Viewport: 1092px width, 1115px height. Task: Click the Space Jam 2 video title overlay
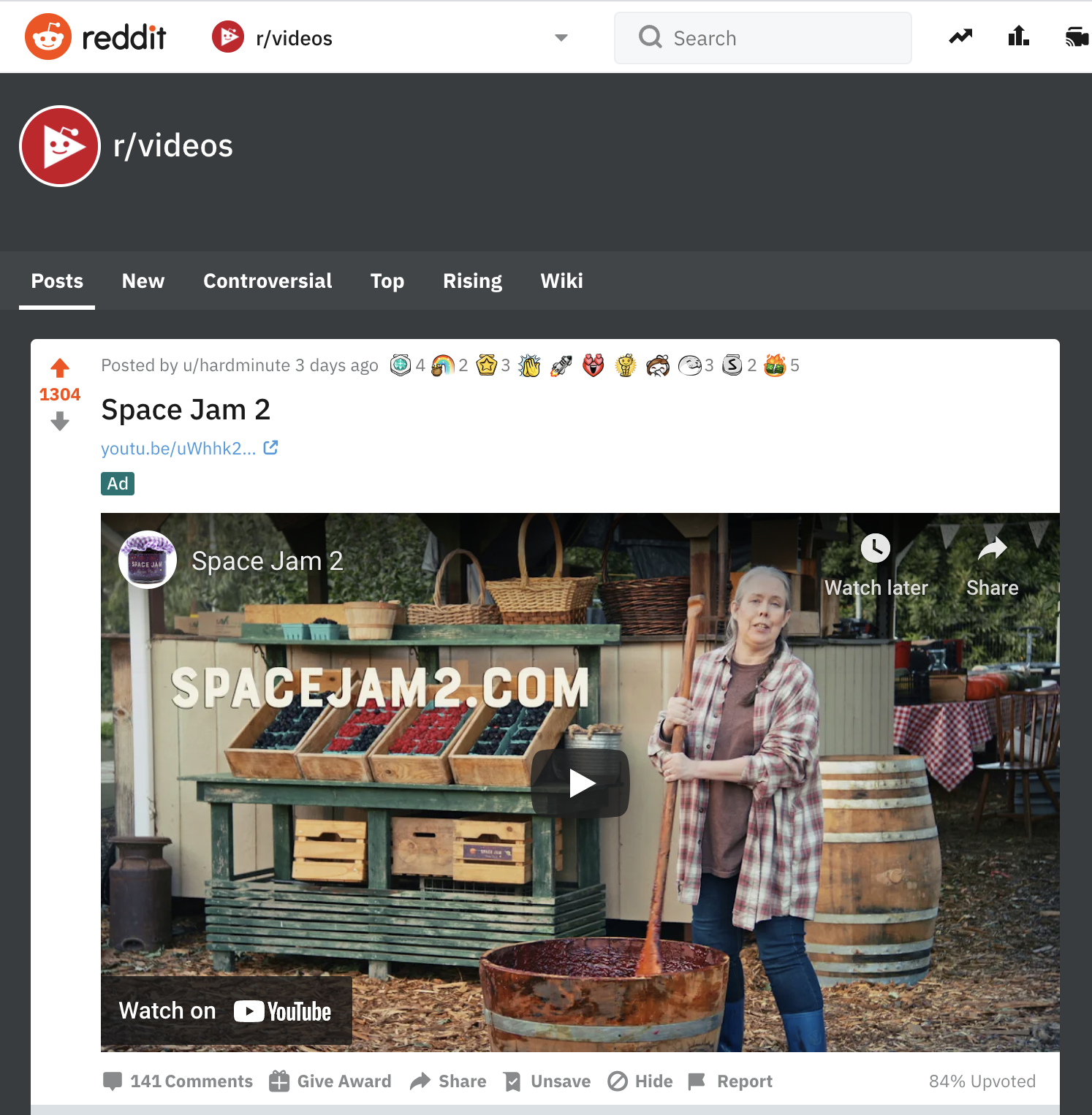pyautogui.click(x=268, y=561)
